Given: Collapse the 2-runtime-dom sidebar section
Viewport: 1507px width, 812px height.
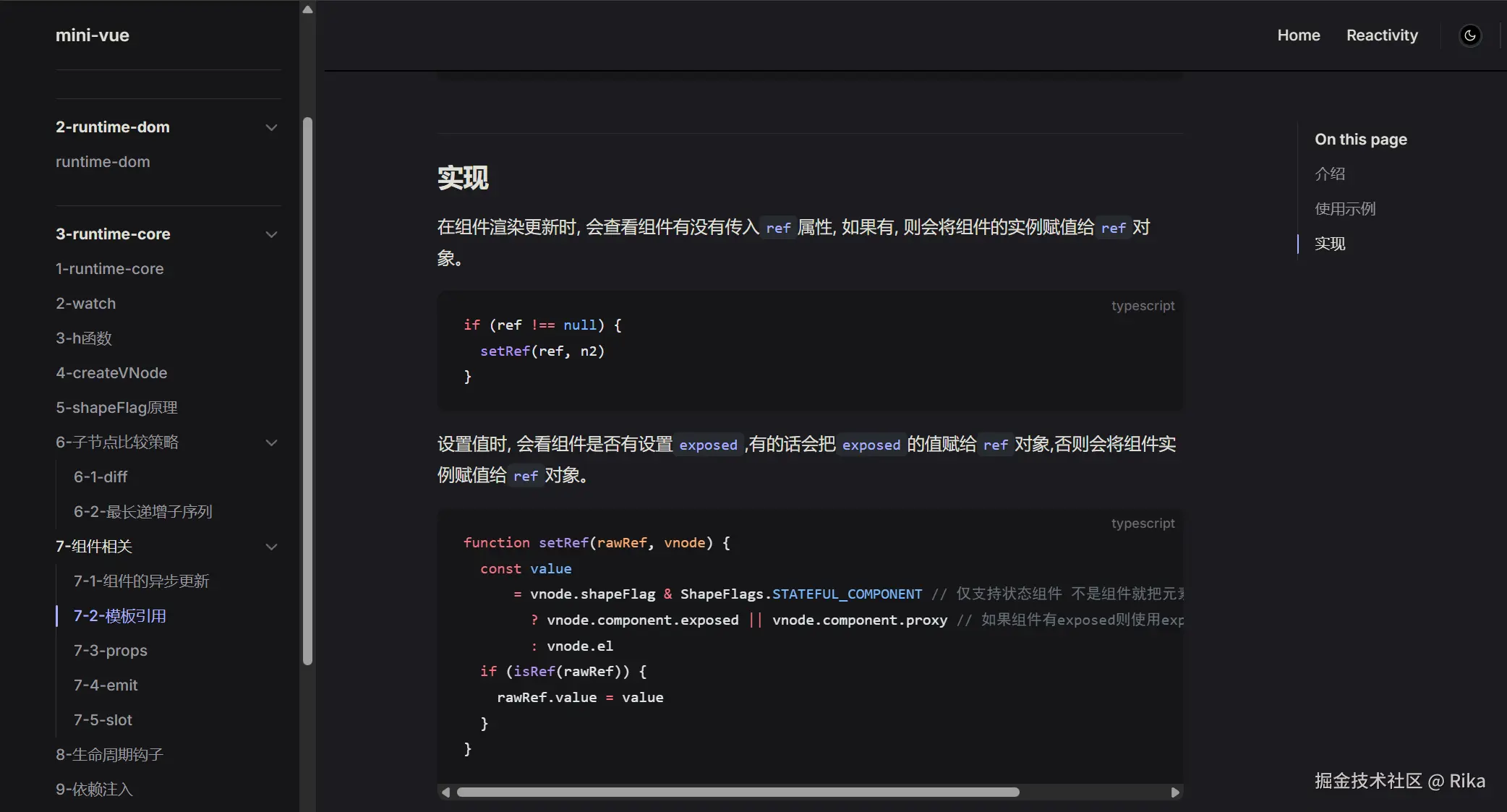Looking at the screenshot, I should pyautogui.click(x=271, y=127).
